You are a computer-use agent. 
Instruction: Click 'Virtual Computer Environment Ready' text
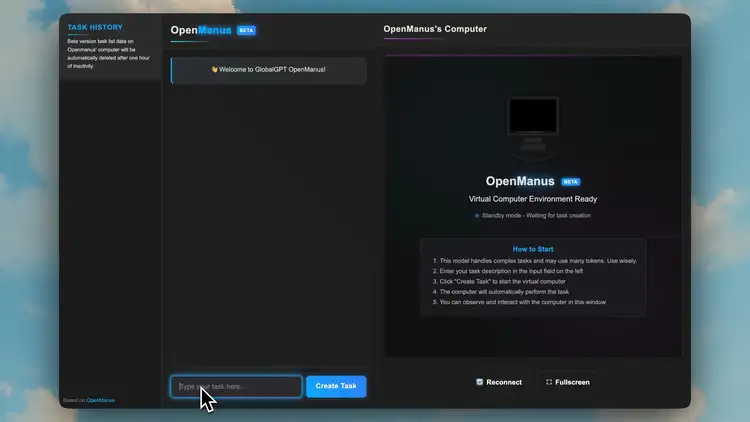[x=533, y=199]
